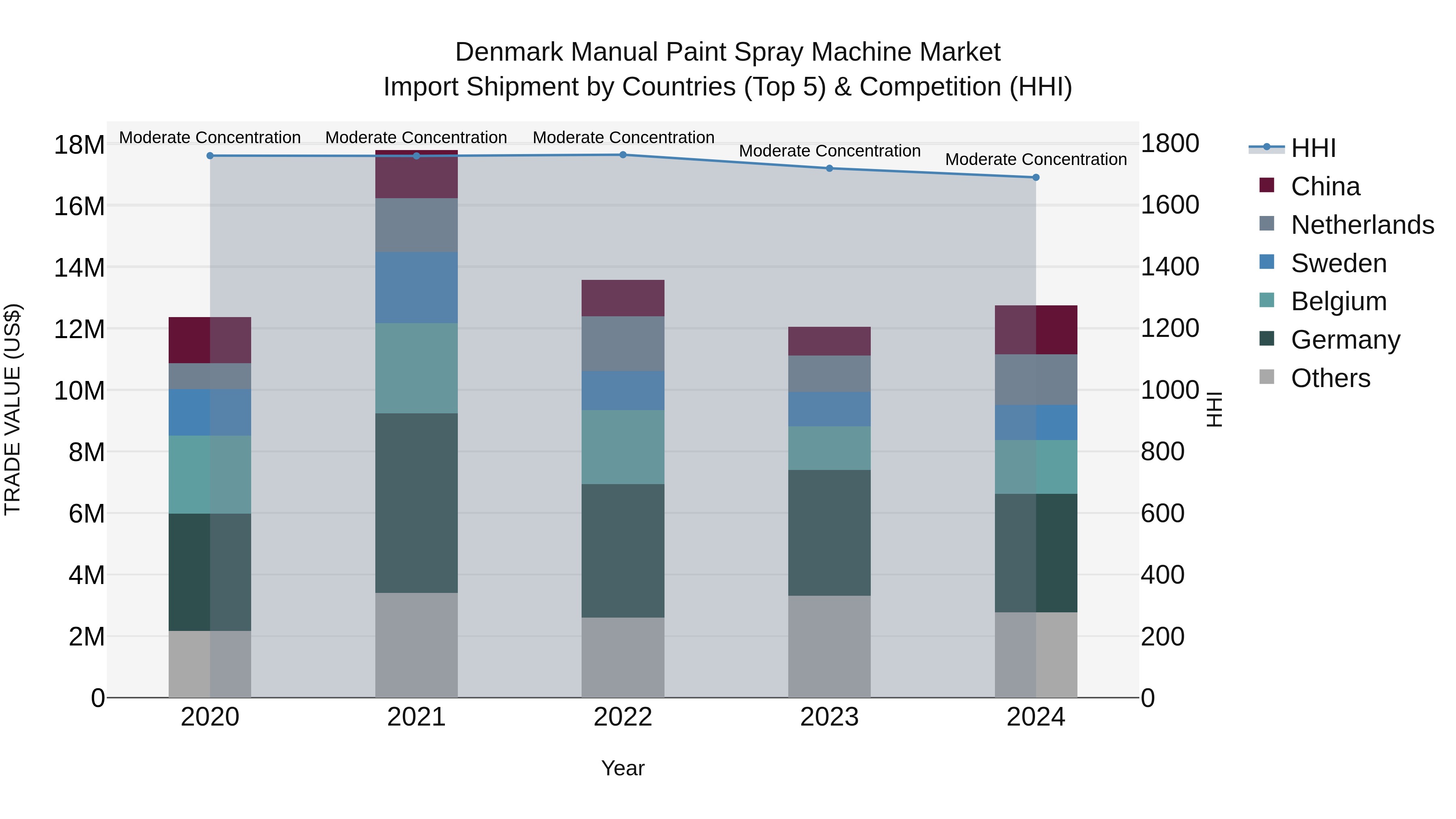1456x819 pixels.
Task: Click the 2021 Netherlands bar segment
Action: click(x=417, y=225)
